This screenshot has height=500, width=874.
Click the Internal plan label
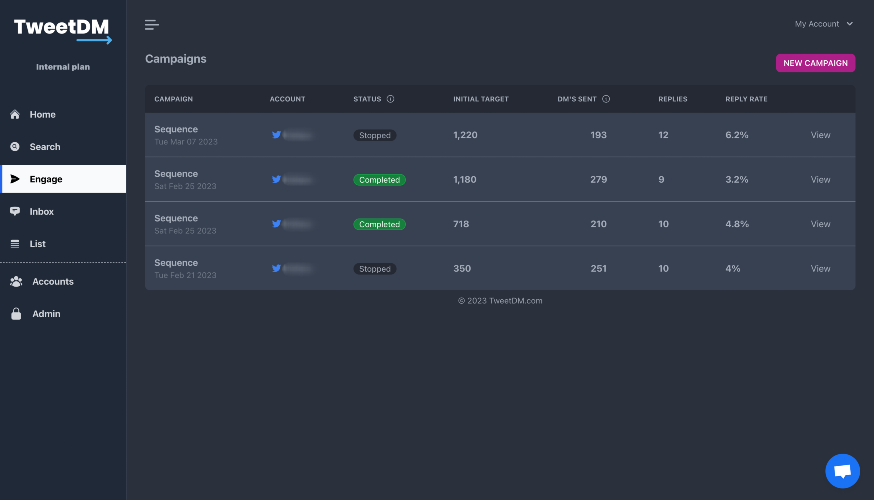(x=63, y=67)
